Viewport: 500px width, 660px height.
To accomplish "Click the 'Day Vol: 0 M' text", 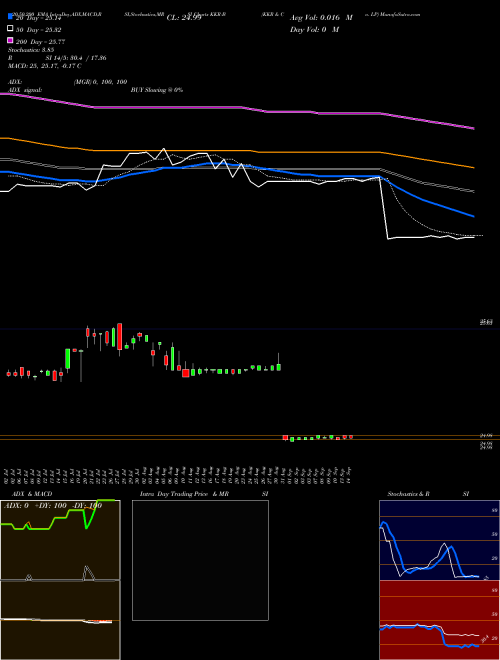I will pyautogui.click(x=314, y=29).
